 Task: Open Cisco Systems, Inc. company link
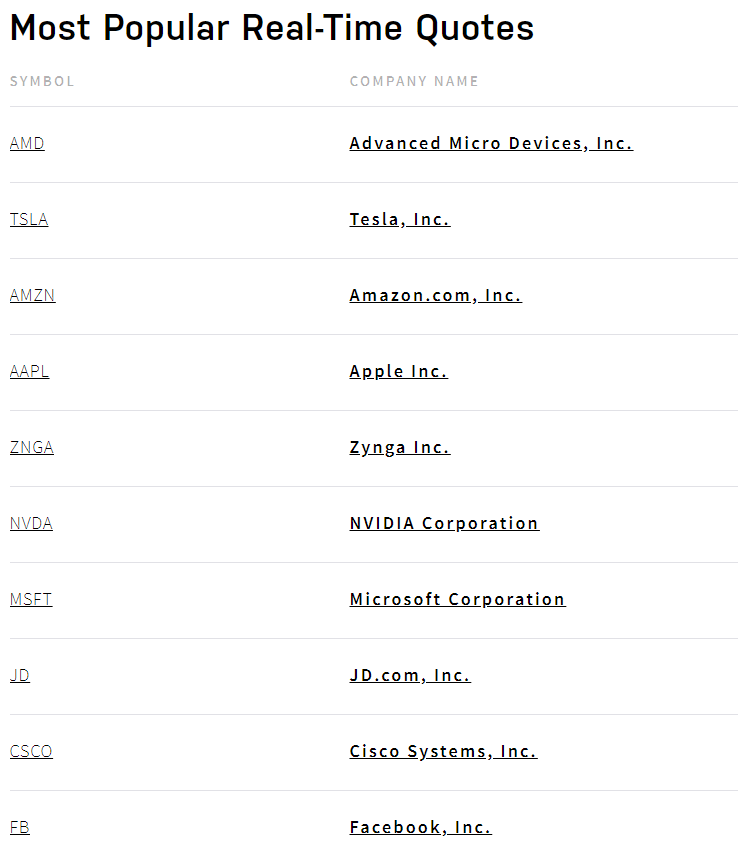coord(443,752)
